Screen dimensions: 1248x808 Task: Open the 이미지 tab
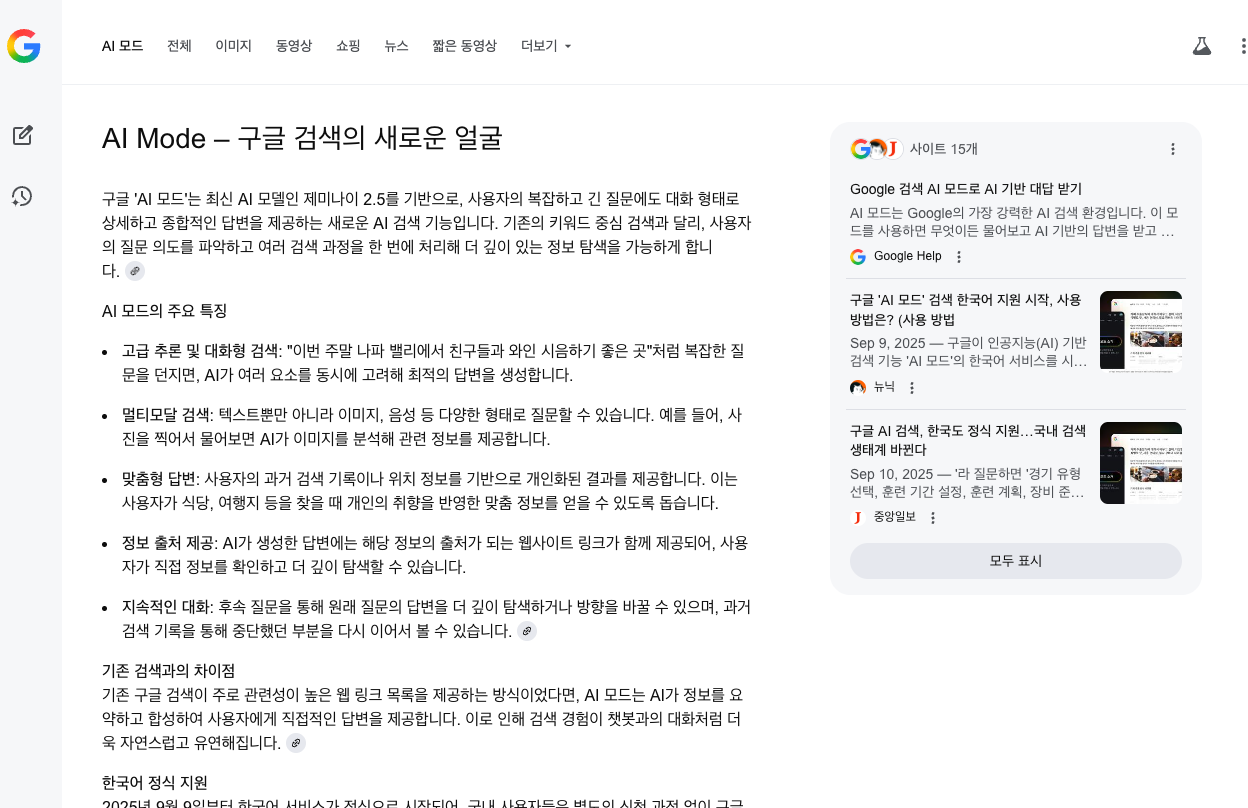pos(234,46)
